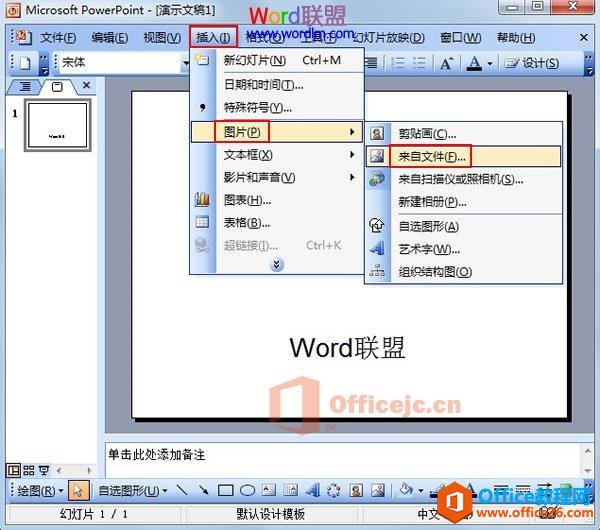Click the Increase Font Size icon
Screen dimensions: 600x530
(446, 63)
